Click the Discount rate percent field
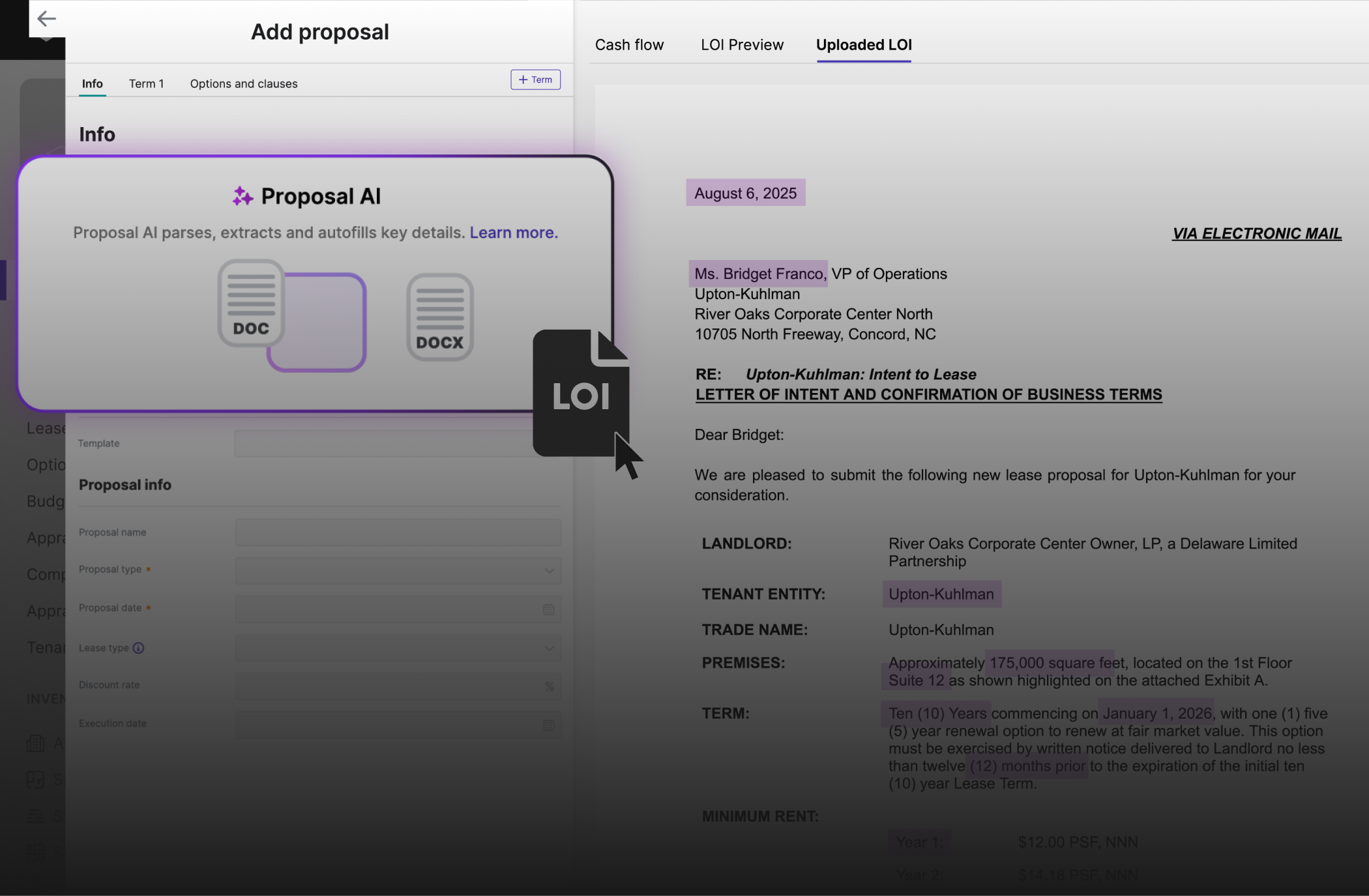The height and width of the screenshot is (896, 1369). [398, 686]
